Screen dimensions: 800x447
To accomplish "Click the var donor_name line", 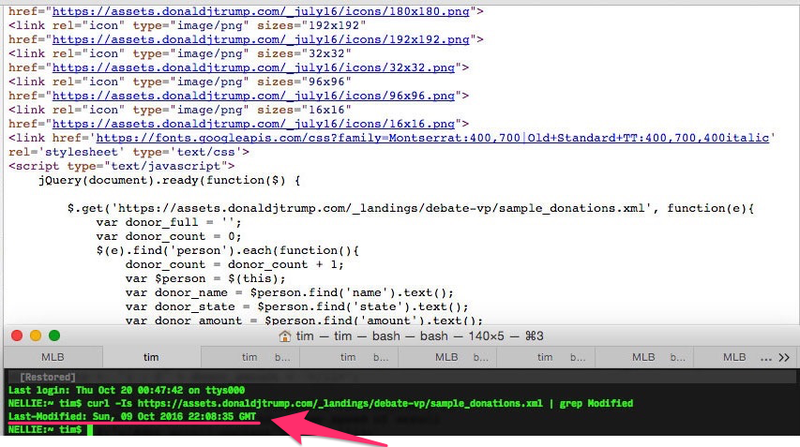I will coord(290,292).
